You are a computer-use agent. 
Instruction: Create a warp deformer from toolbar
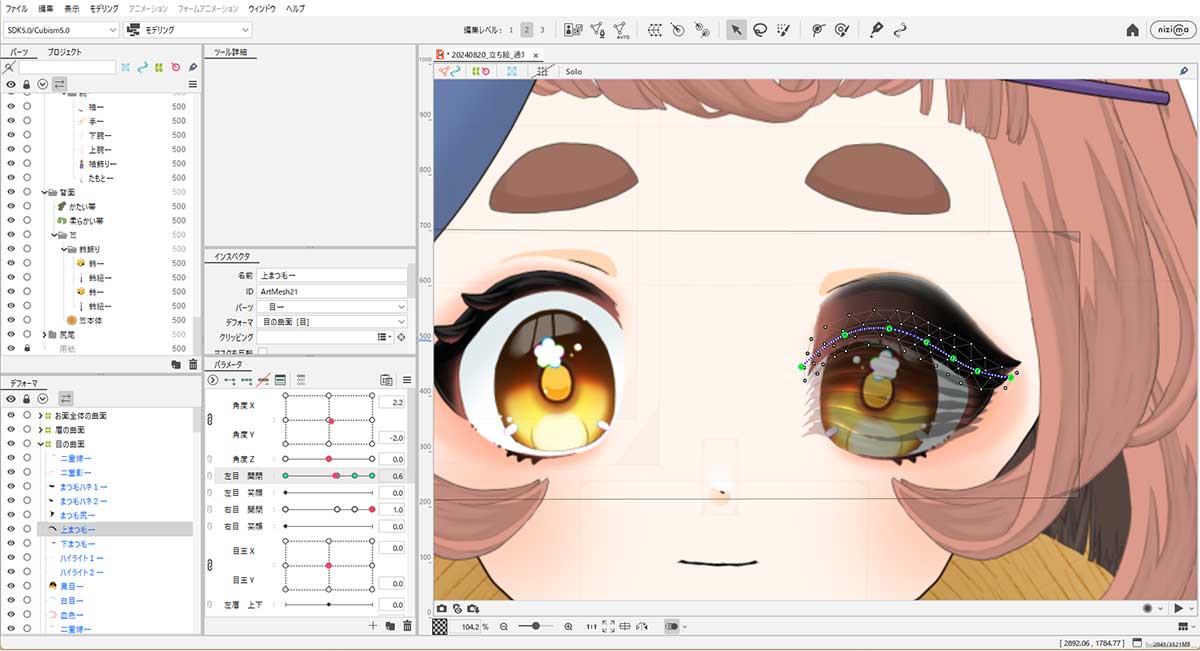[x=655, y=30]
